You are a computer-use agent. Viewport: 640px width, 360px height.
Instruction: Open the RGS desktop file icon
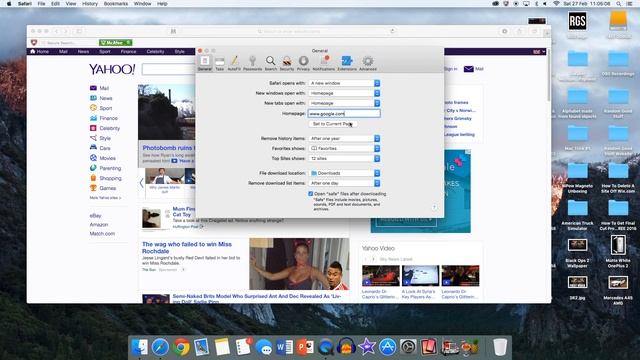coord(577,21)
